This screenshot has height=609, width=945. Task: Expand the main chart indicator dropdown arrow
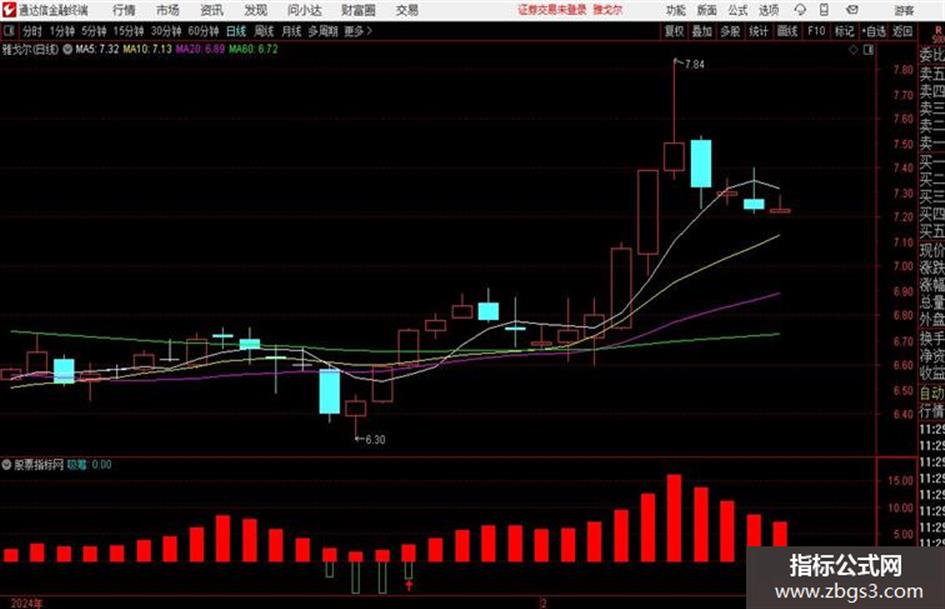(68, 49)
